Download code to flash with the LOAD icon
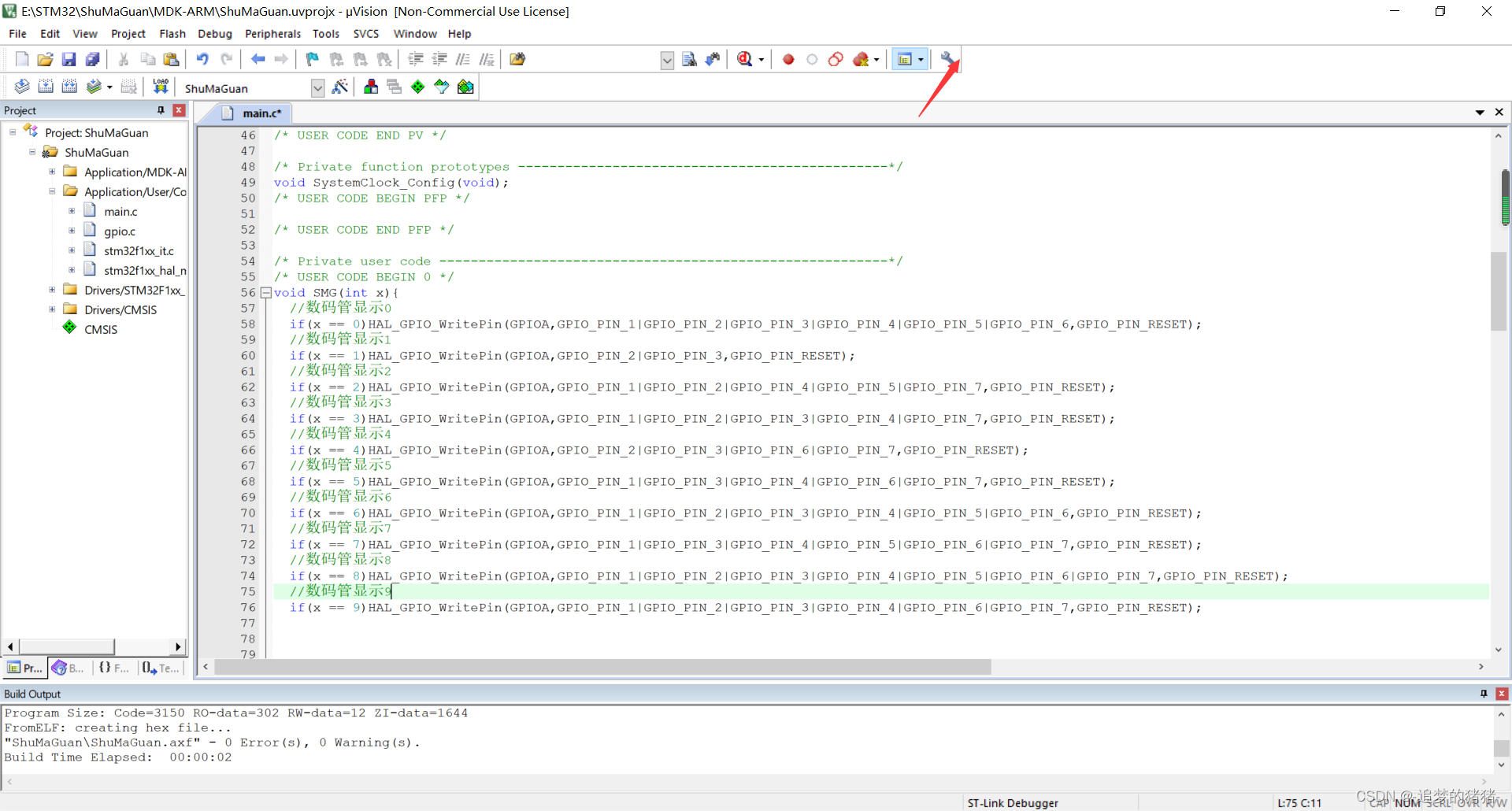The image size is (1512, 811). pyautogui.click(x=161, y=87)
